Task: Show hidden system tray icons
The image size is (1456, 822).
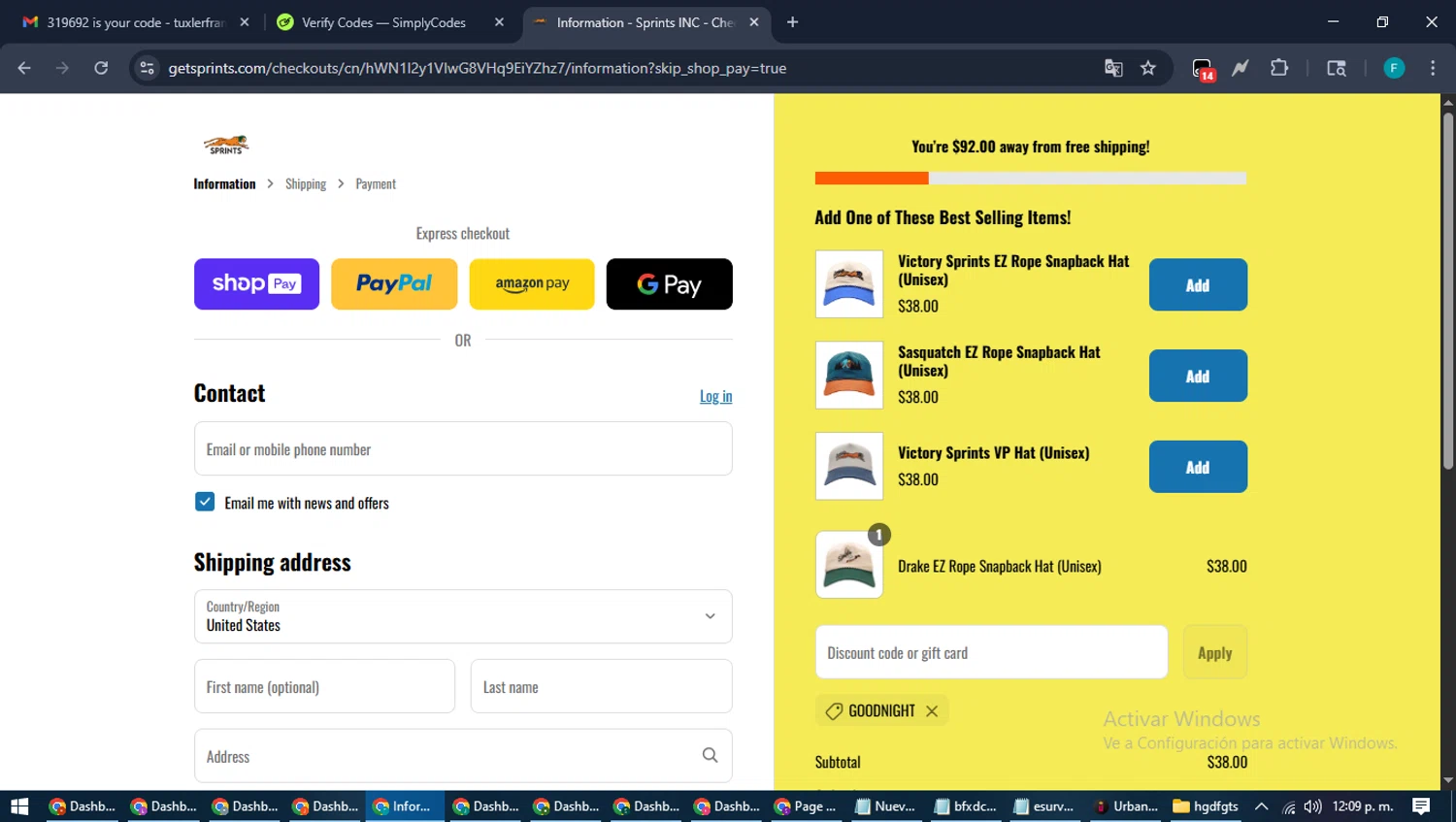Action: pos(1262,806)
